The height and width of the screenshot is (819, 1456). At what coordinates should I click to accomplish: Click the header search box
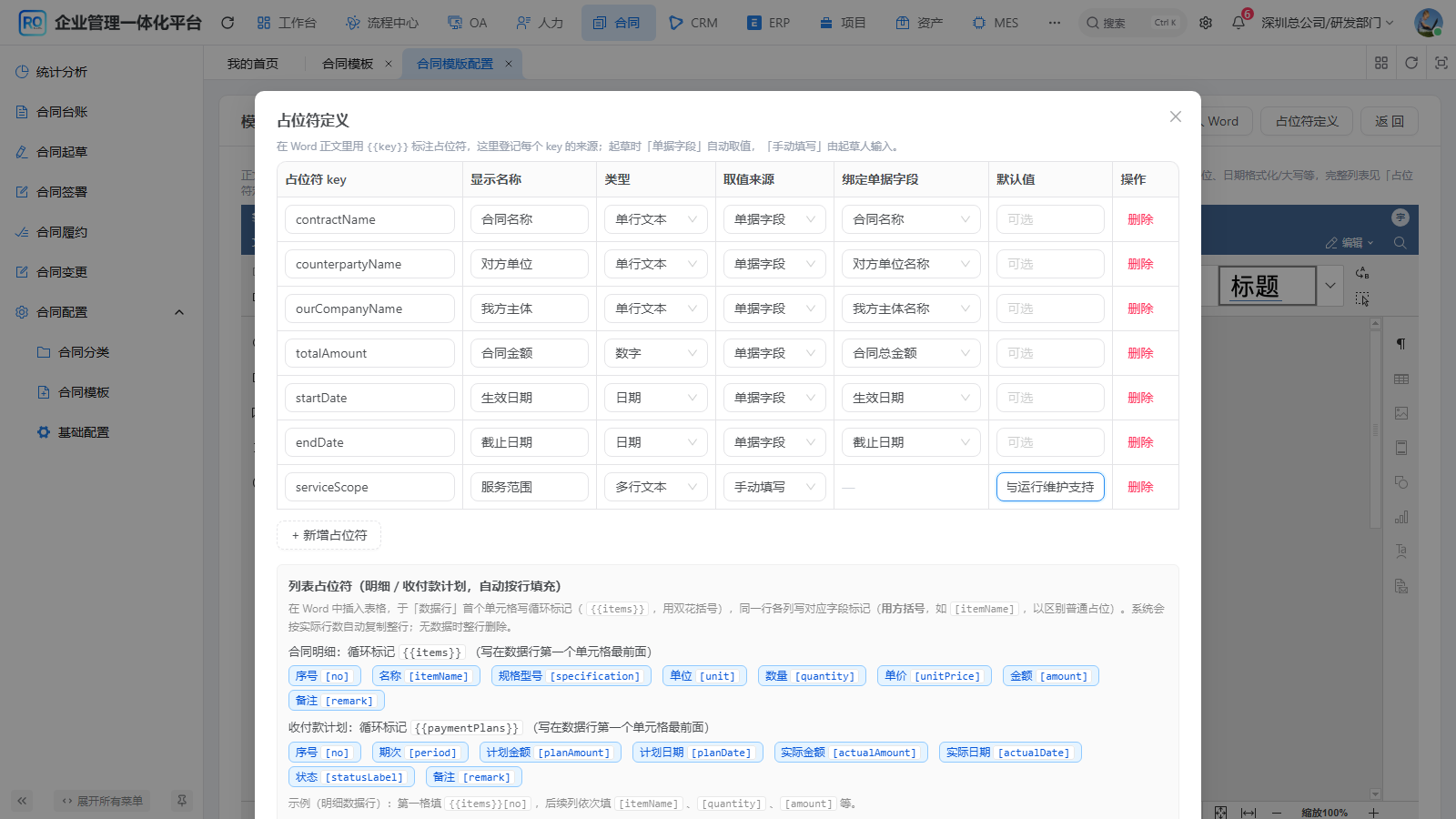click(x=1133, y=23)
